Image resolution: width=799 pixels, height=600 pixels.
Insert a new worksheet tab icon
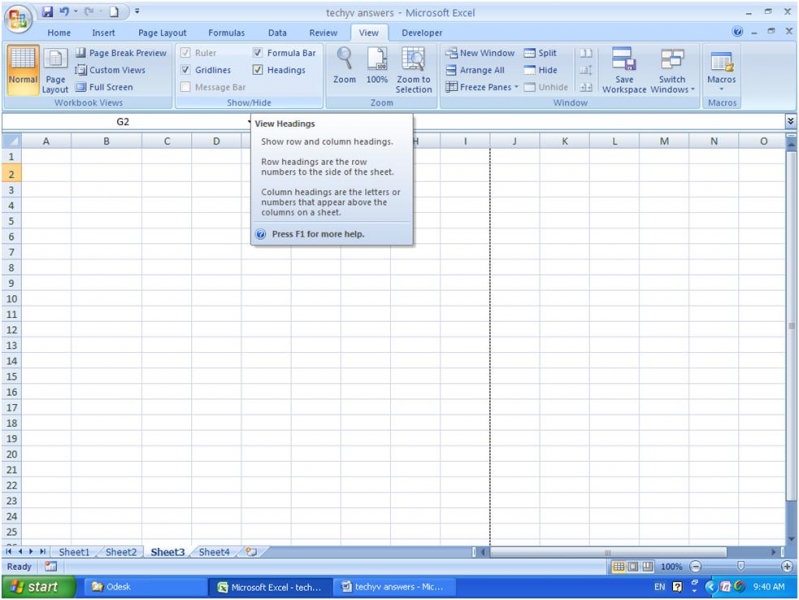[251, 552]
